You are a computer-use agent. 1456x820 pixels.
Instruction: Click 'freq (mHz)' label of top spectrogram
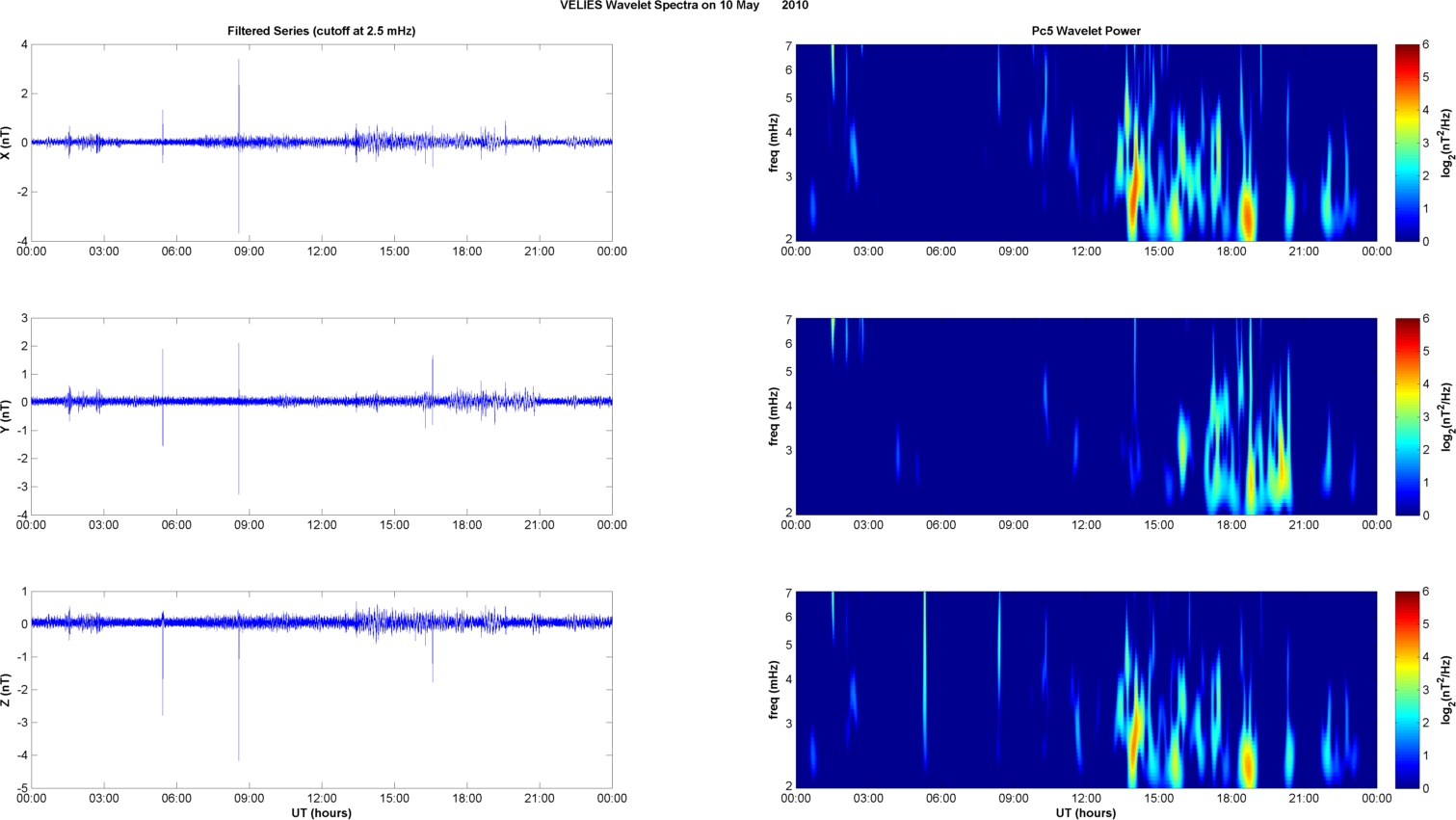point(773,143)
